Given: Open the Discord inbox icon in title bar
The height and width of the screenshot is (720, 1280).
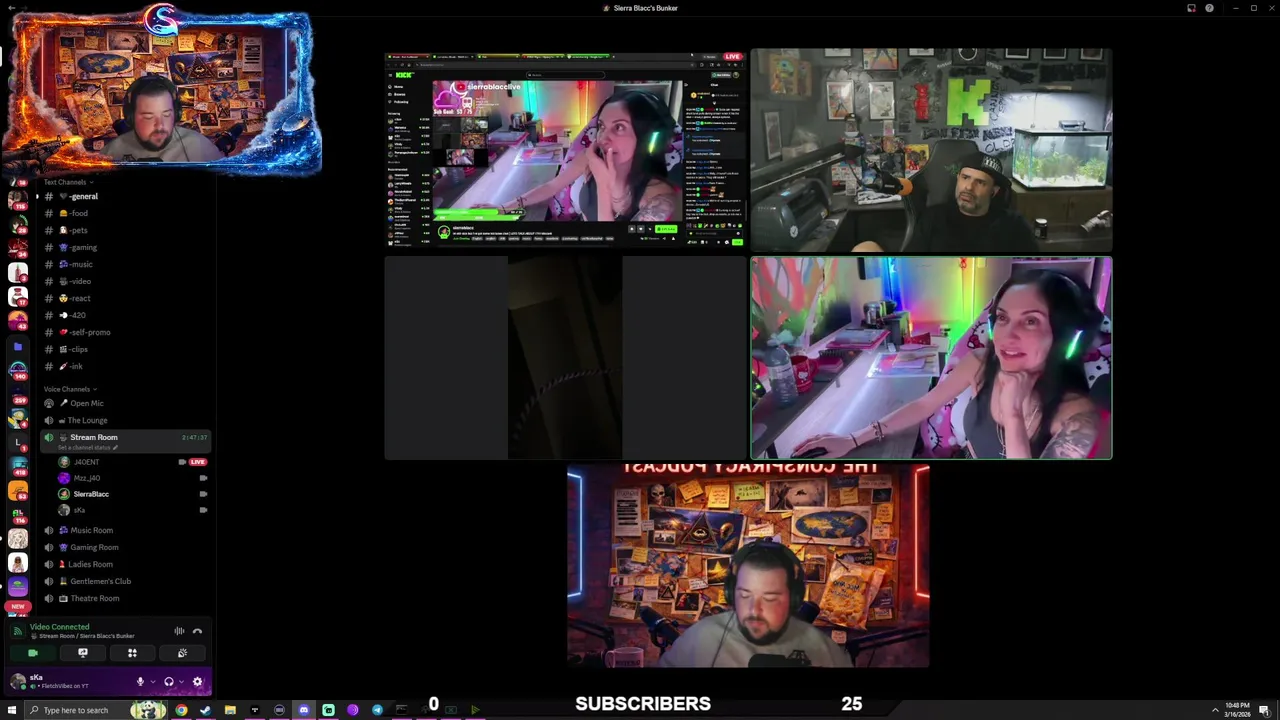Looking at the screenshot, I should [x=1191, y=8].
